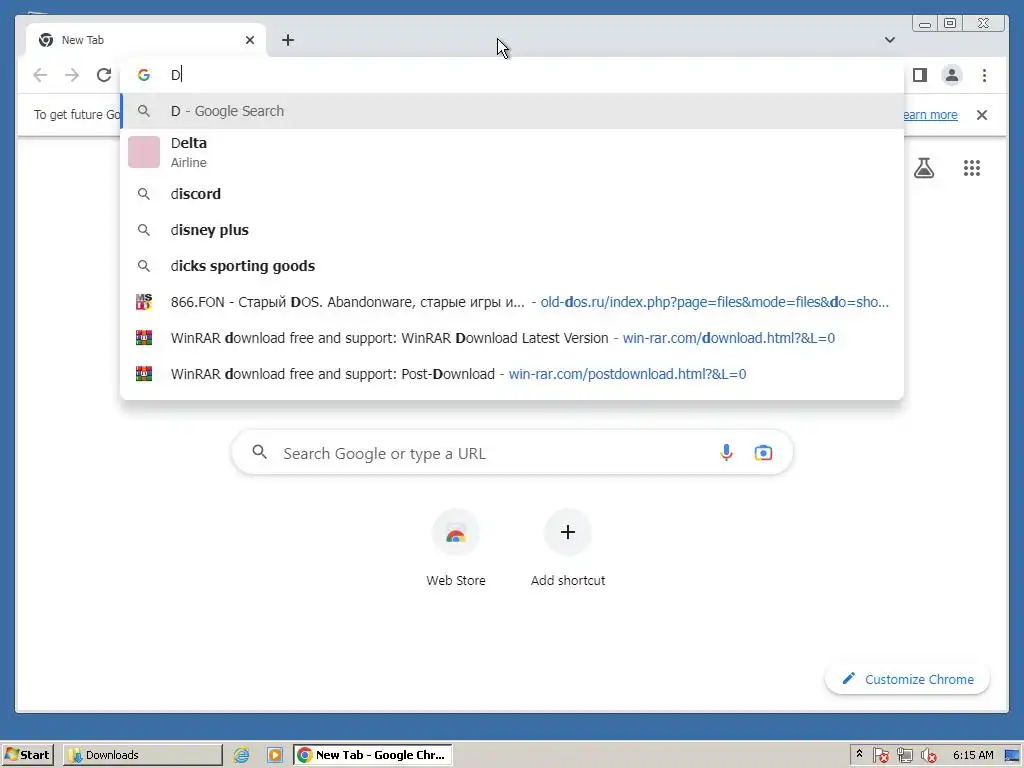Switch to Downloads taskbar window
This screenshot has height=768, width=1024.
[x=142, y=755]
